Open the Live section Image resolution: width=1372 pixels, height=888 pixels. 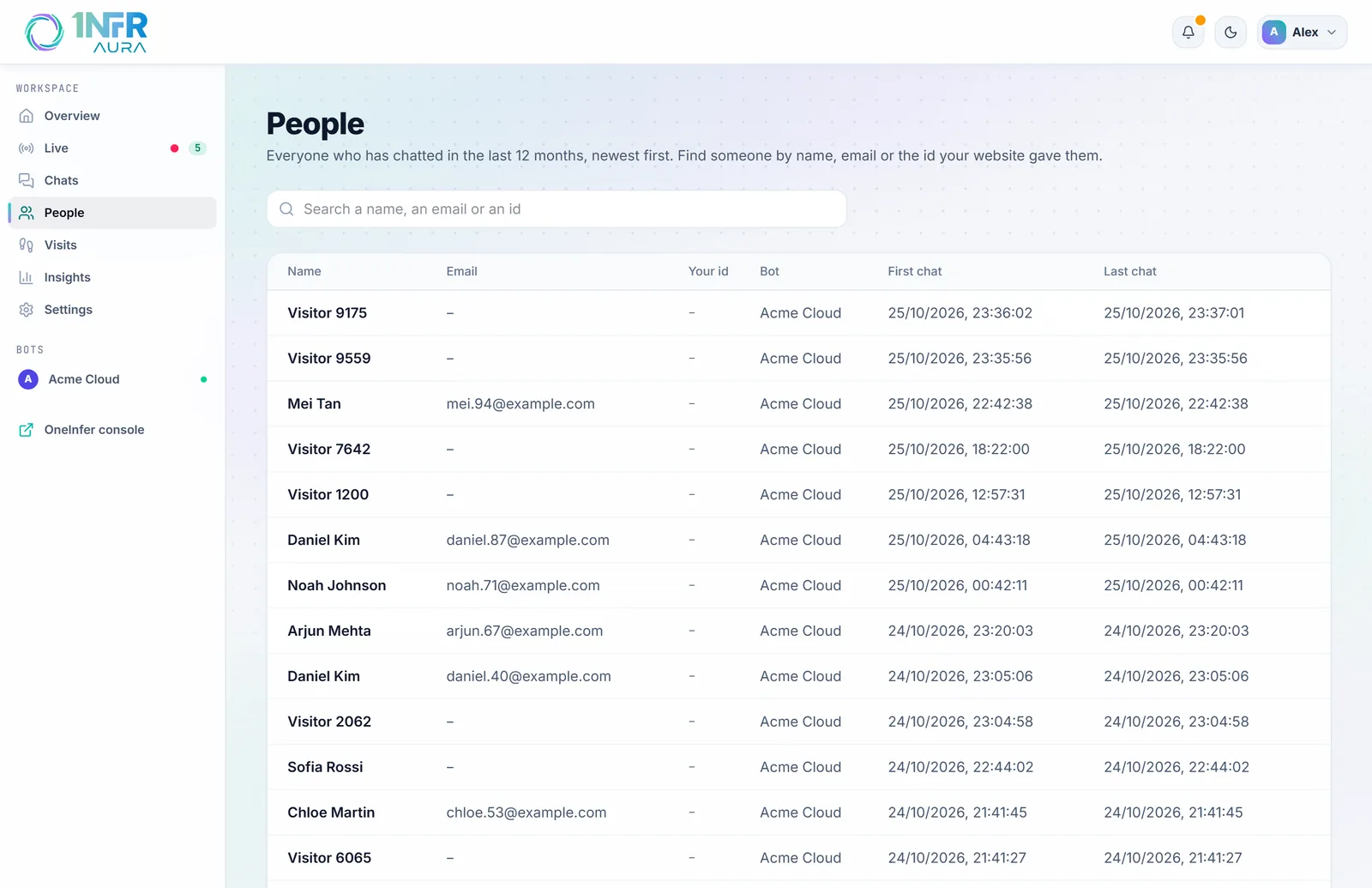click(112, 148)
